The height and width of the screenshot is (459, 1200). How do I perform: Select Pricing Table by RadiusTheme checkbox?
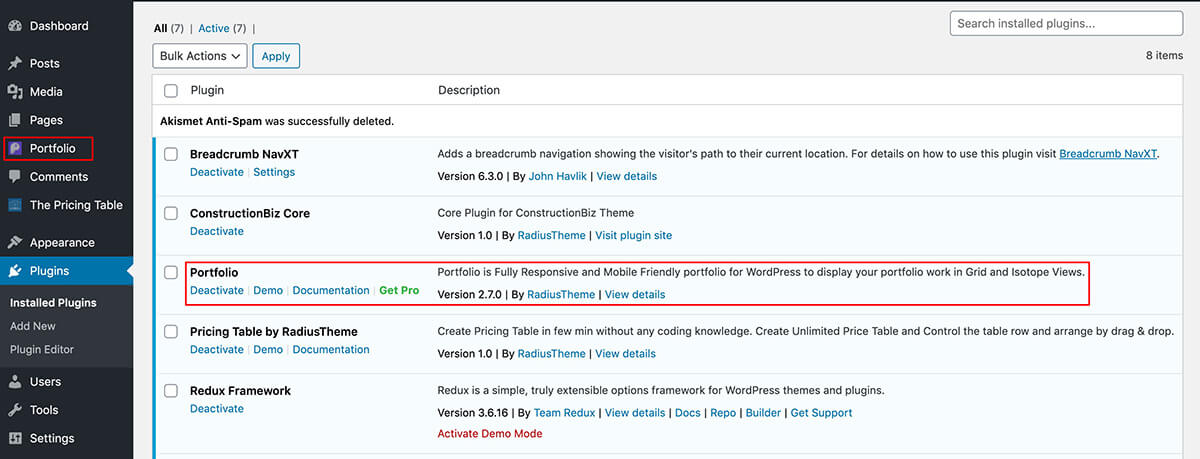tap(171, 332)
